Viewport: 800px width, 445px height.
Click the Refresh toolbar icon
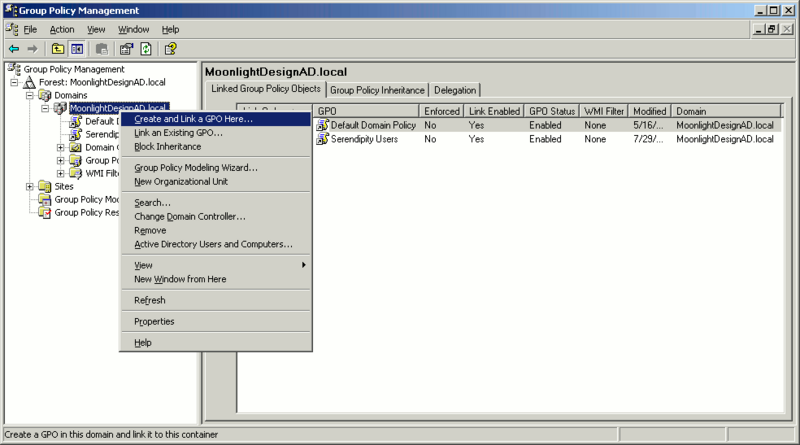[146, 49]
